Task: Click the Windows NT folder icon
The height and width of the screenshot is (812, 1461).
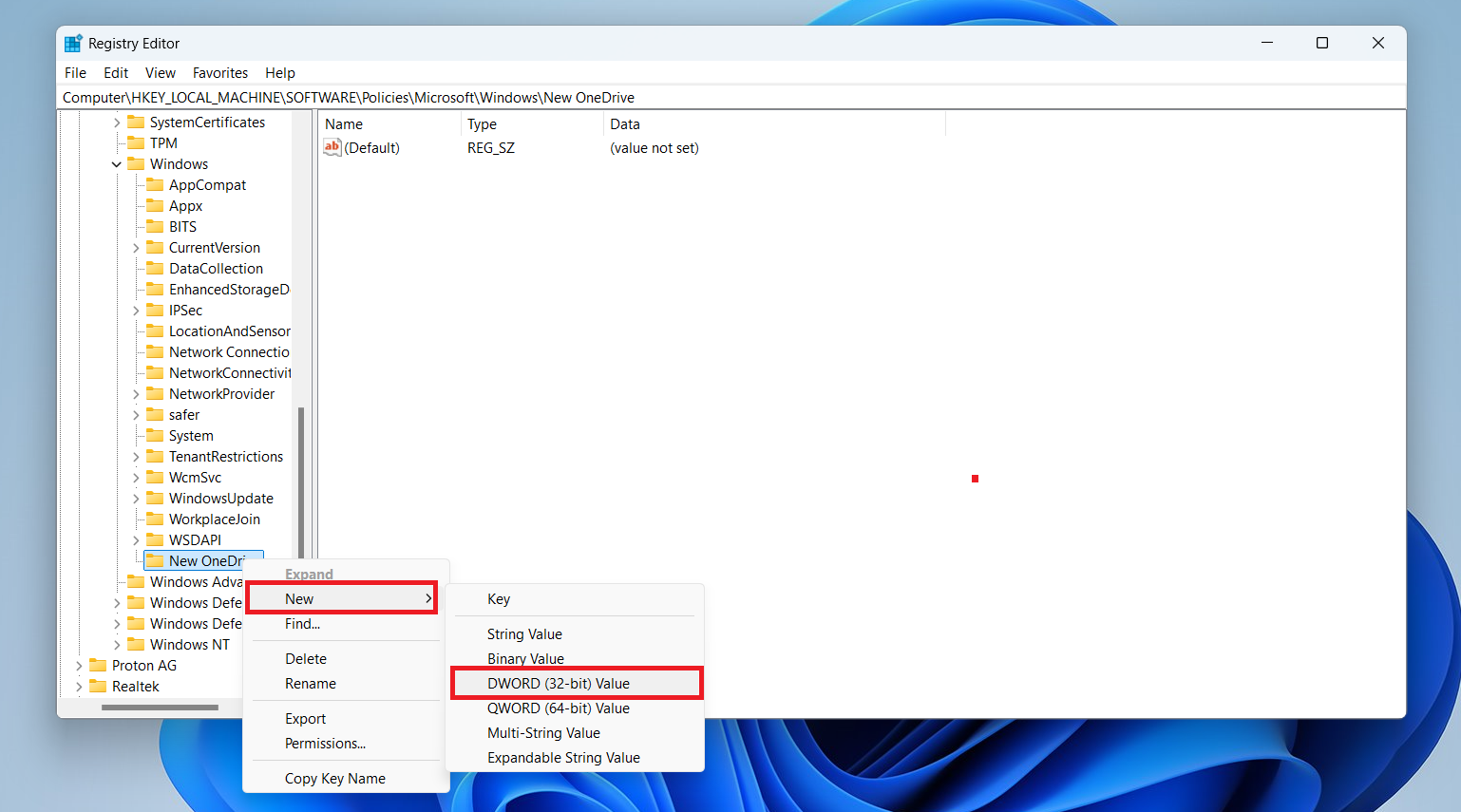Action: point(136,644)
